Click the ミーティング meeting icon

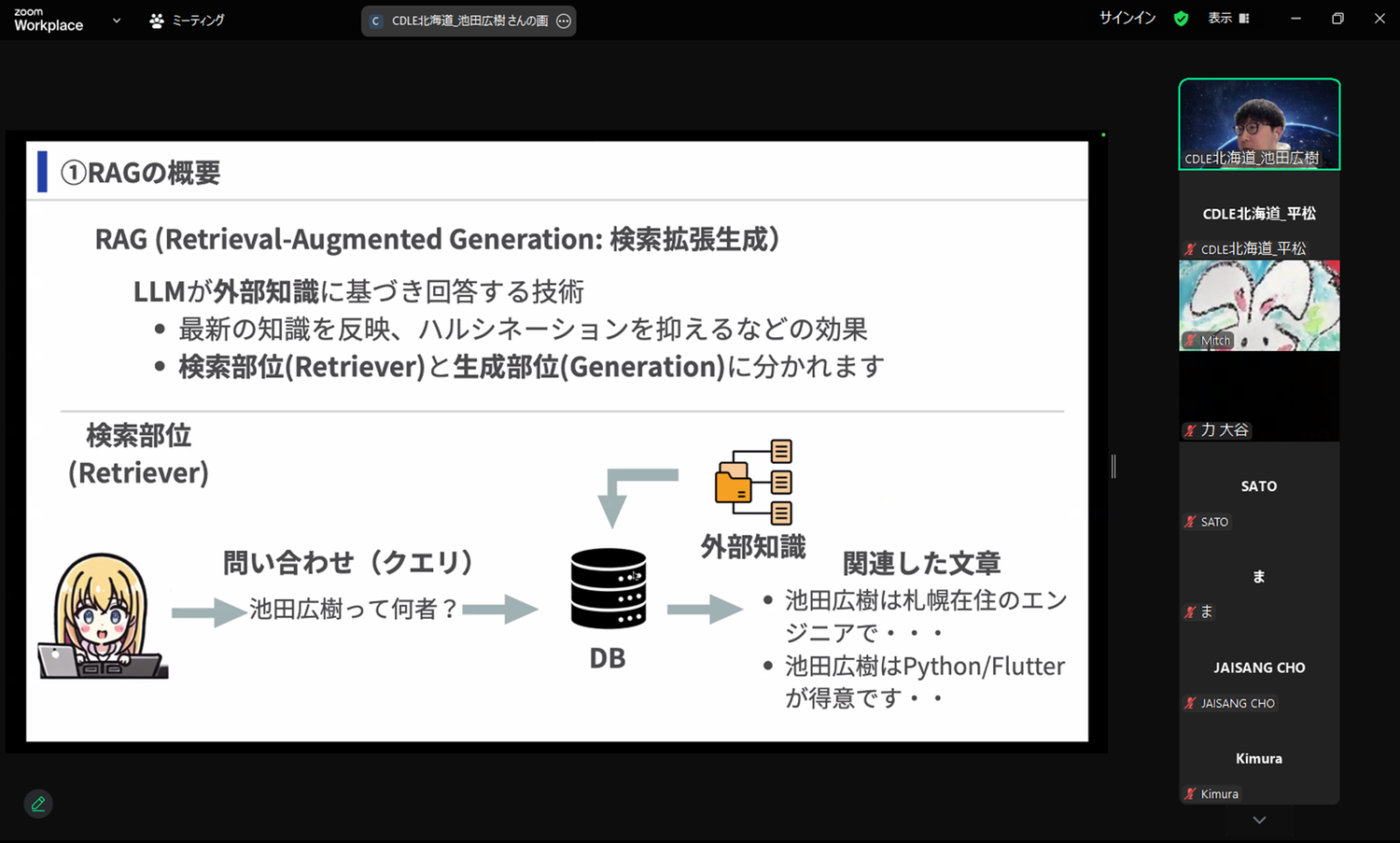click(157, 21)
